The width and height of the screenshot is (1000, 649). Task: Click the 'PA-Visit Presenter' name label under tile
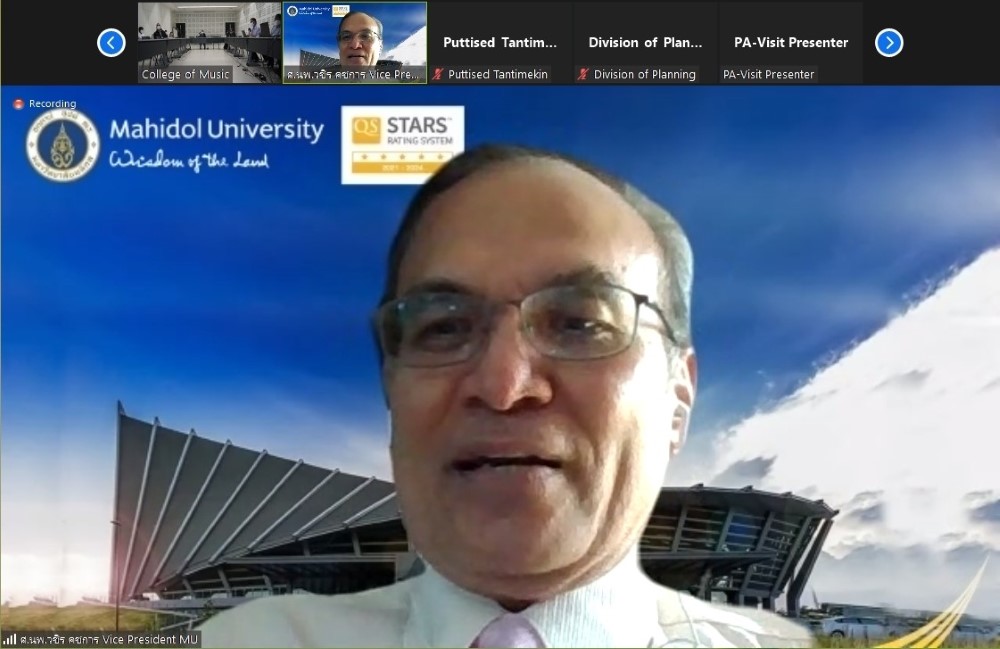point(768,75)
